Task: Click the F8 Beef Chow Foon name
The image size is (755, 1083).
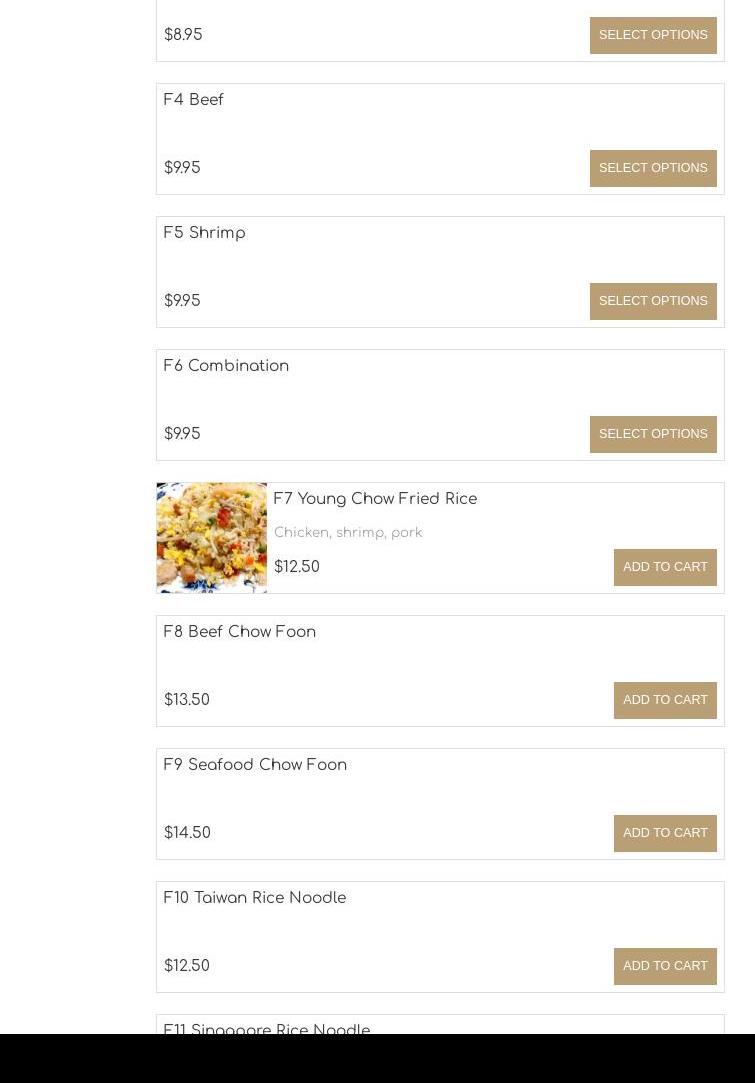Action: coord(240,632)
